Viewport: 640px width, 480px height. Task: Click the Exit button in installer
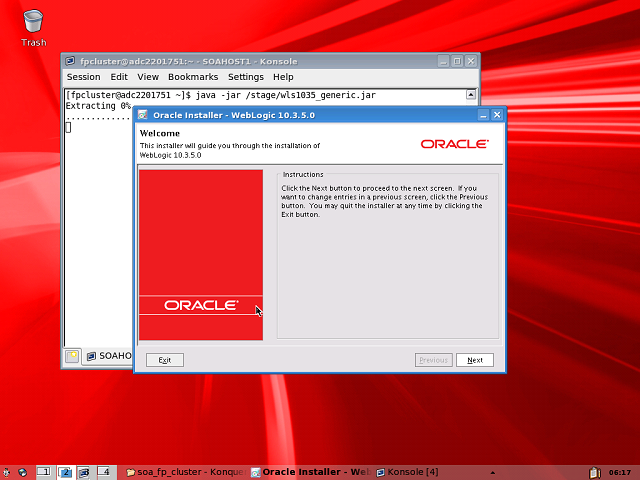pos(165,360)
